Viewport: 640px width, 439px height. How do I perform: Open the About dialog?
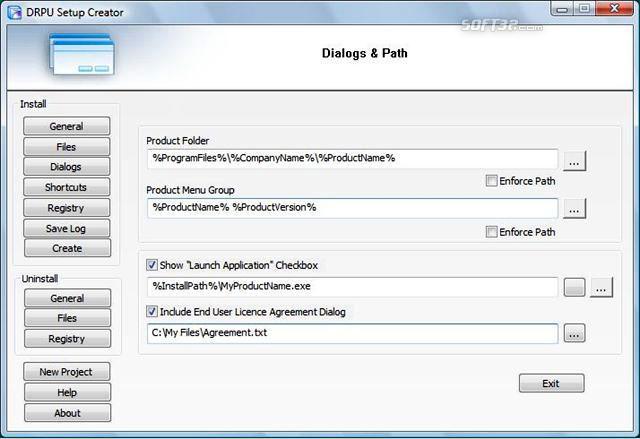tap(67, 413)
